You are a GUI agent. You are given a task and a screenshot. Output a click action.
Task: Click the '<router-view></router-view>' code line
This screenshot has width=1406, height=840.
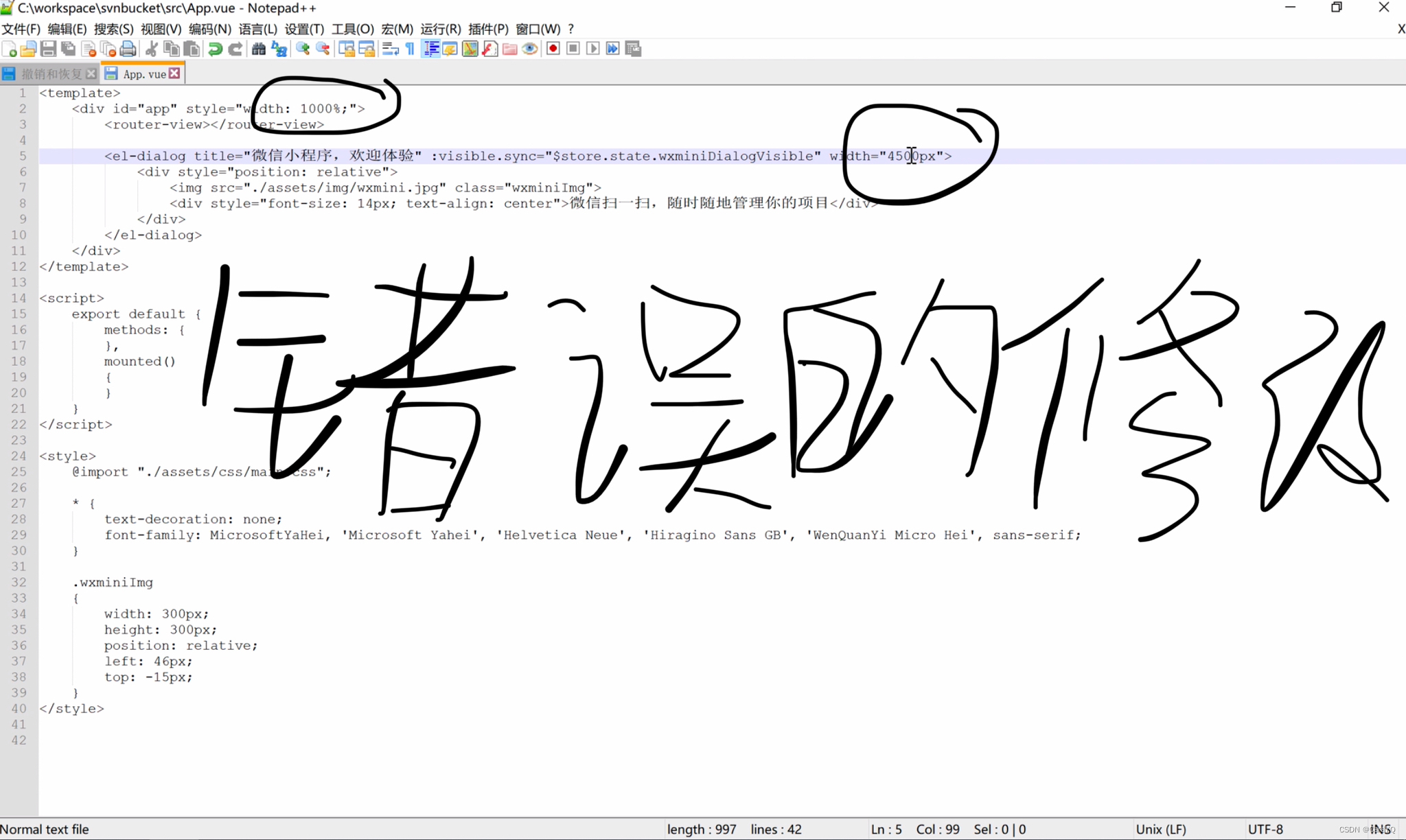click(214, 124)
